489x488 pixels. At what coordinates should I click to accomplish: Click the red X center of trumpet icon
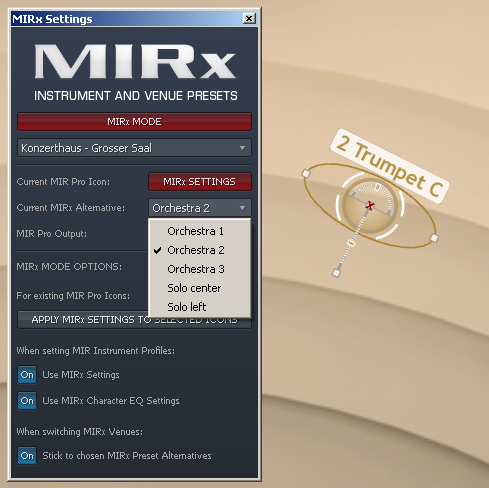369,206
